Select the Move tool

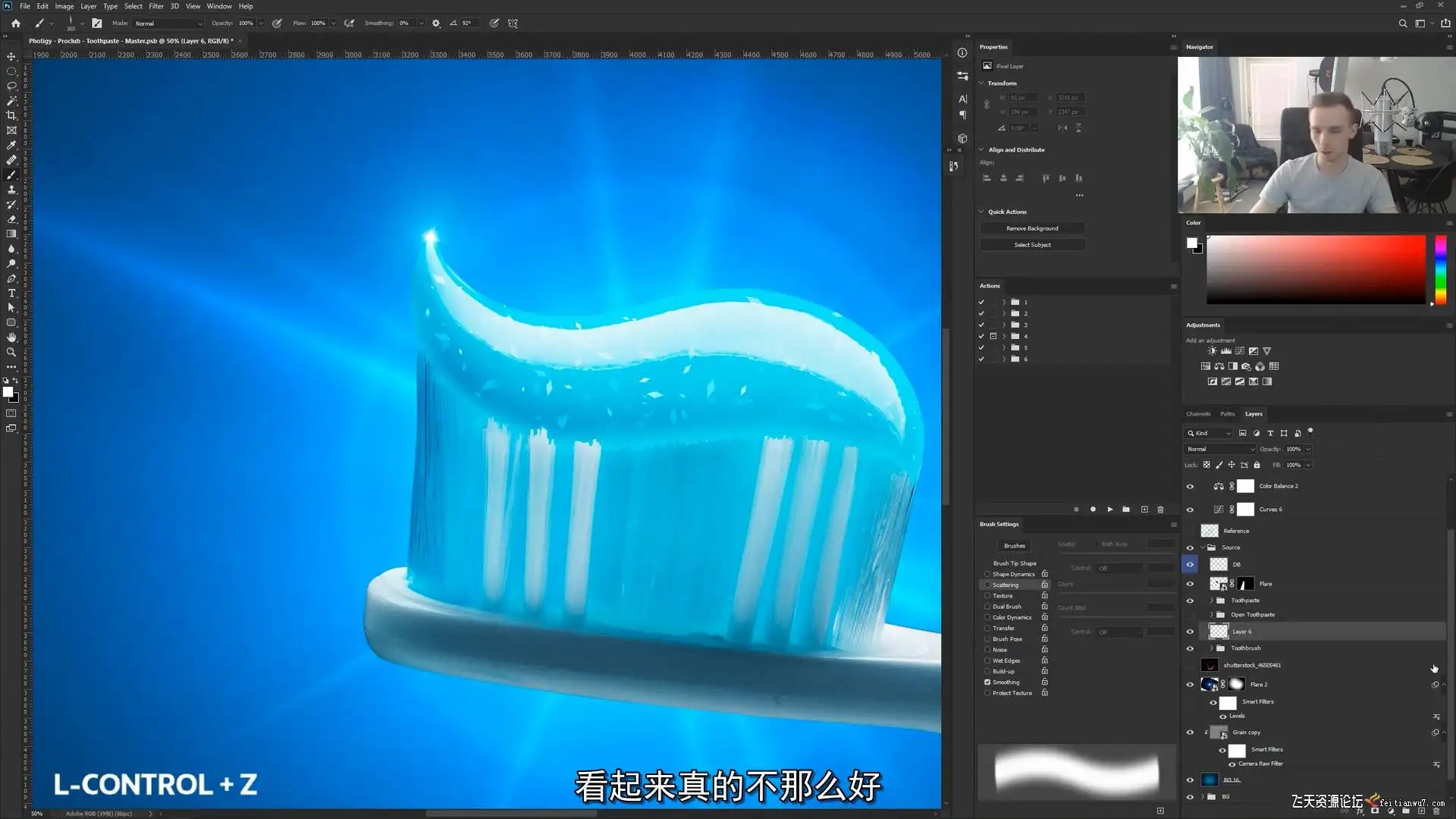[x=11, y=57]
